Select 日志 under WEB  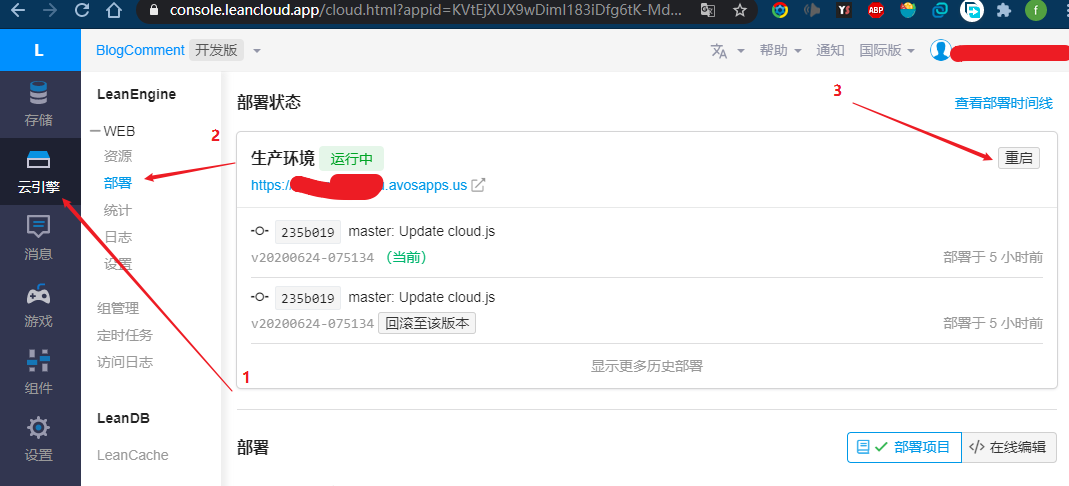118,237
